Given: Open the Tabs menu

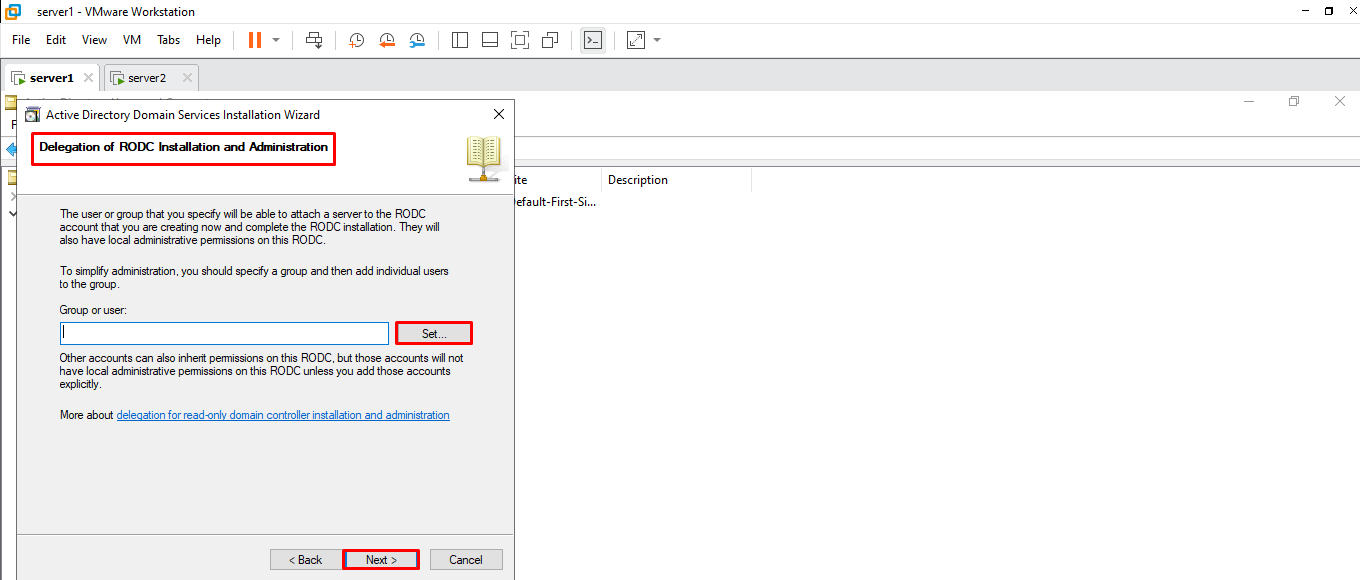Looking at the screenshot, I should [169, 40].
